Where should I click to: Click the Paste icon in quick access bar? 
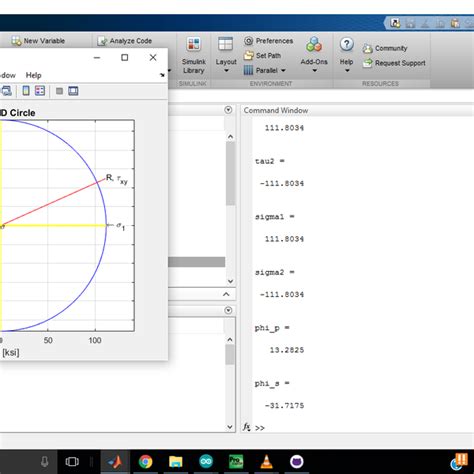point(455,23)
